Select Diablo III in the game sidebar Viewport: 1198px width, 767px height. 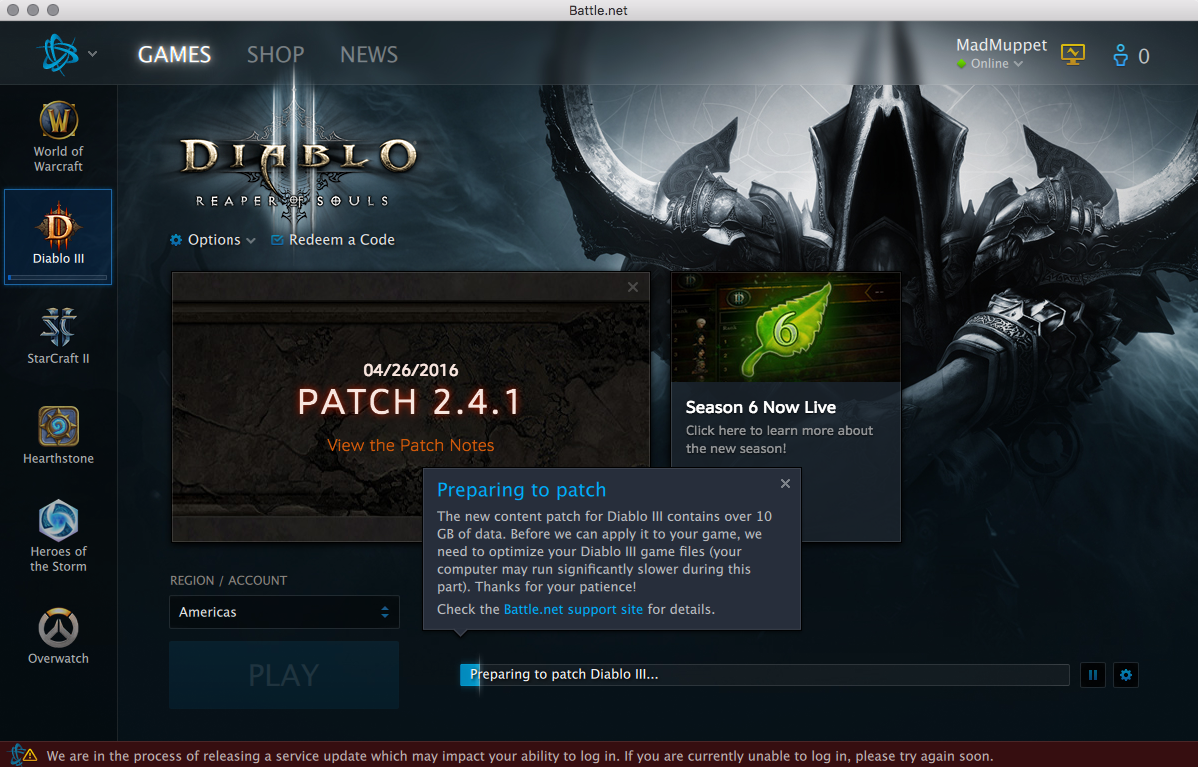pyautogui.click(x=58, y=236)
